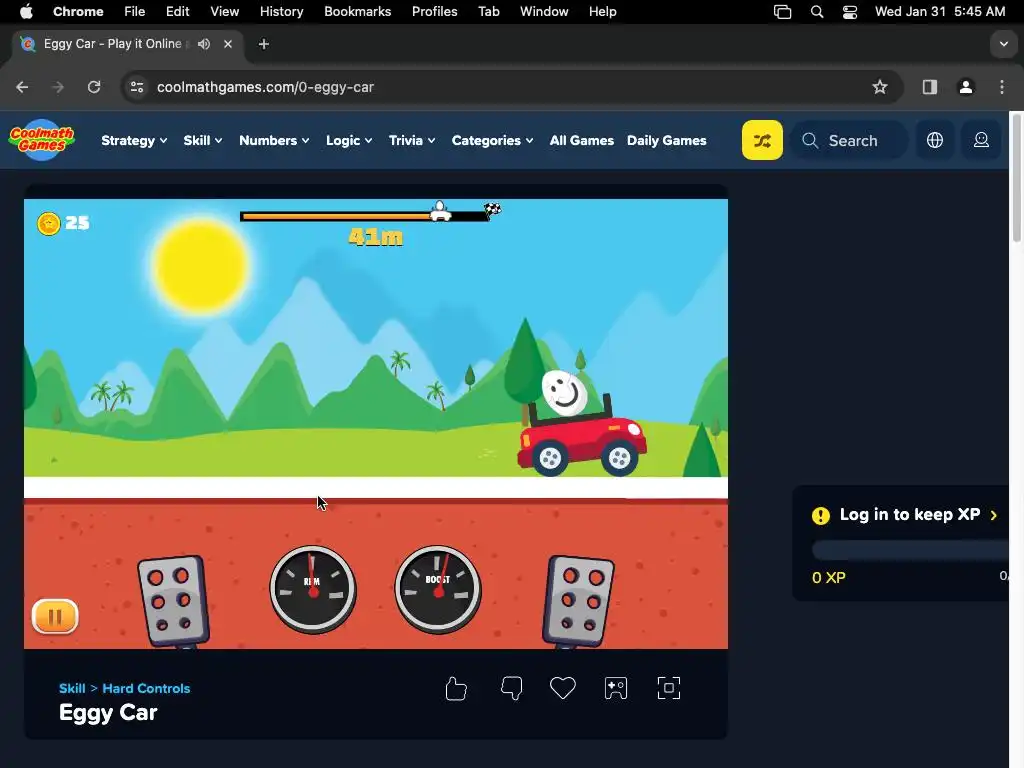The height and width of the screenshot is (768, 1024).
Task: Go to Coolmath Games home logo
Action: (x=42, y=140)
